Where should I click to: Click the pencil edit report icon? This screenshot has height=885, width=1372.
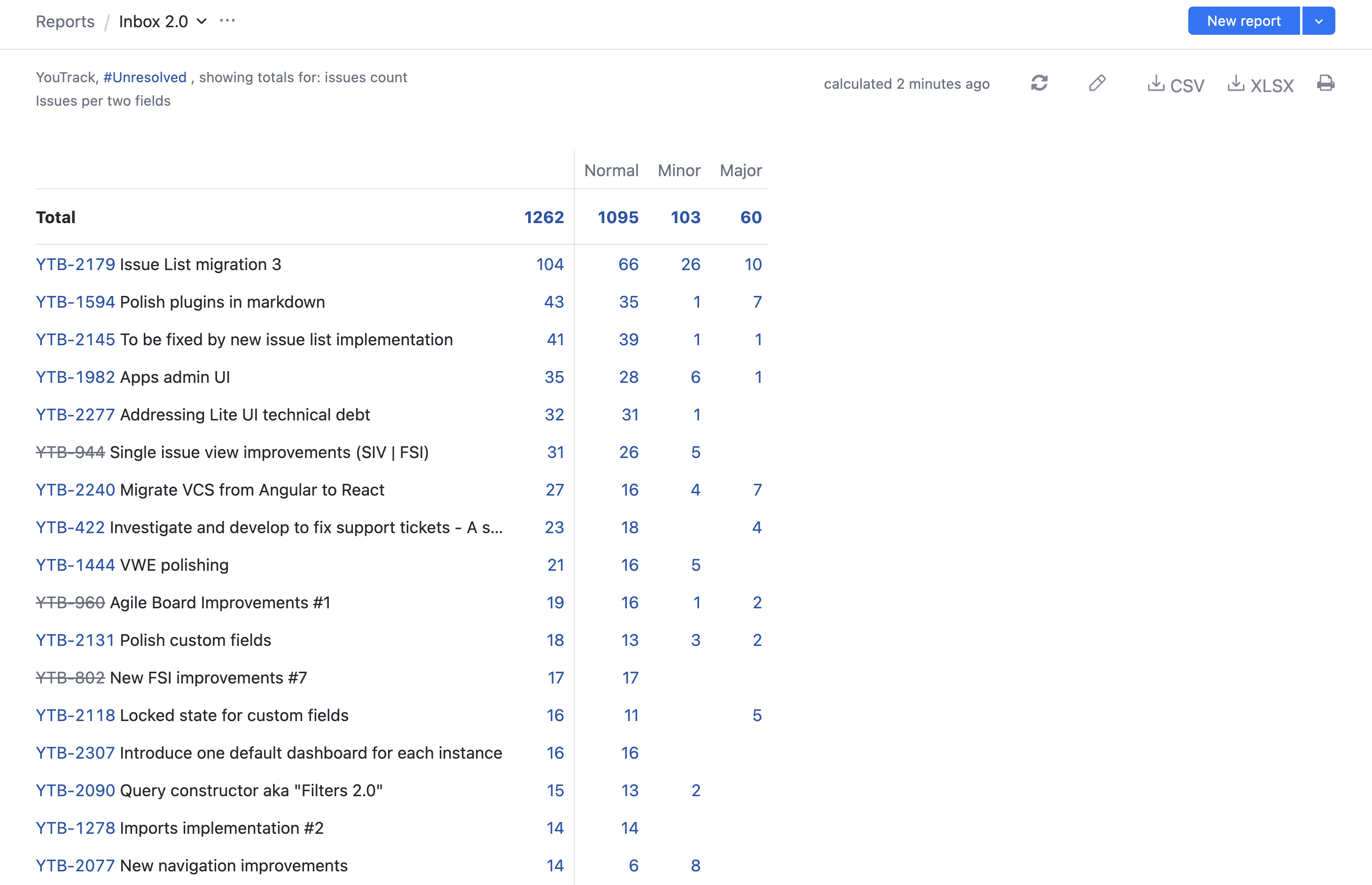[1097, 83]
